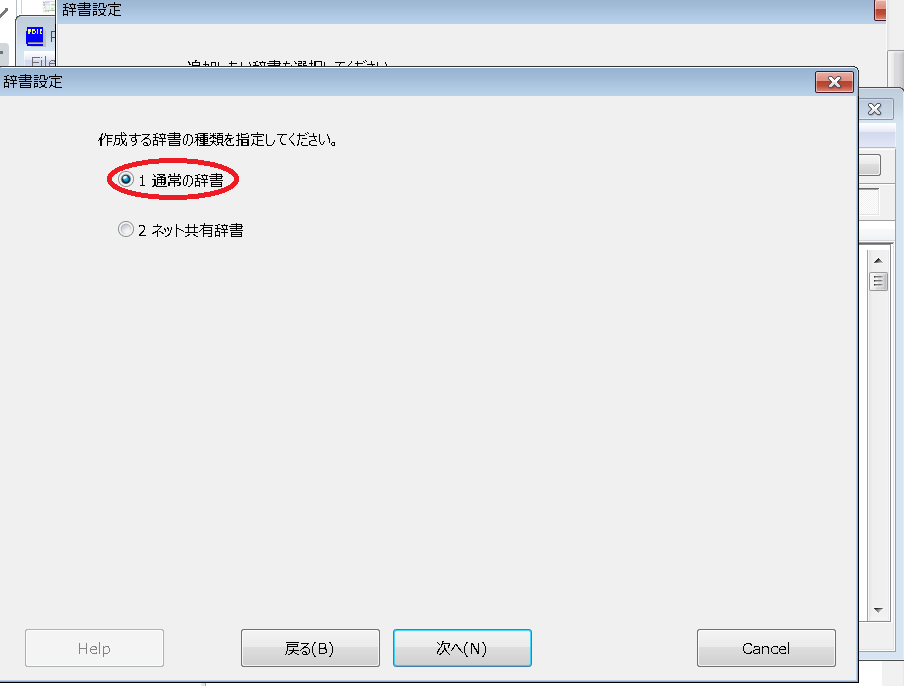Click the 次へ(N) button
Image resolution: width=904 pixels, height=686 pixels.
[x=462, y=648]
